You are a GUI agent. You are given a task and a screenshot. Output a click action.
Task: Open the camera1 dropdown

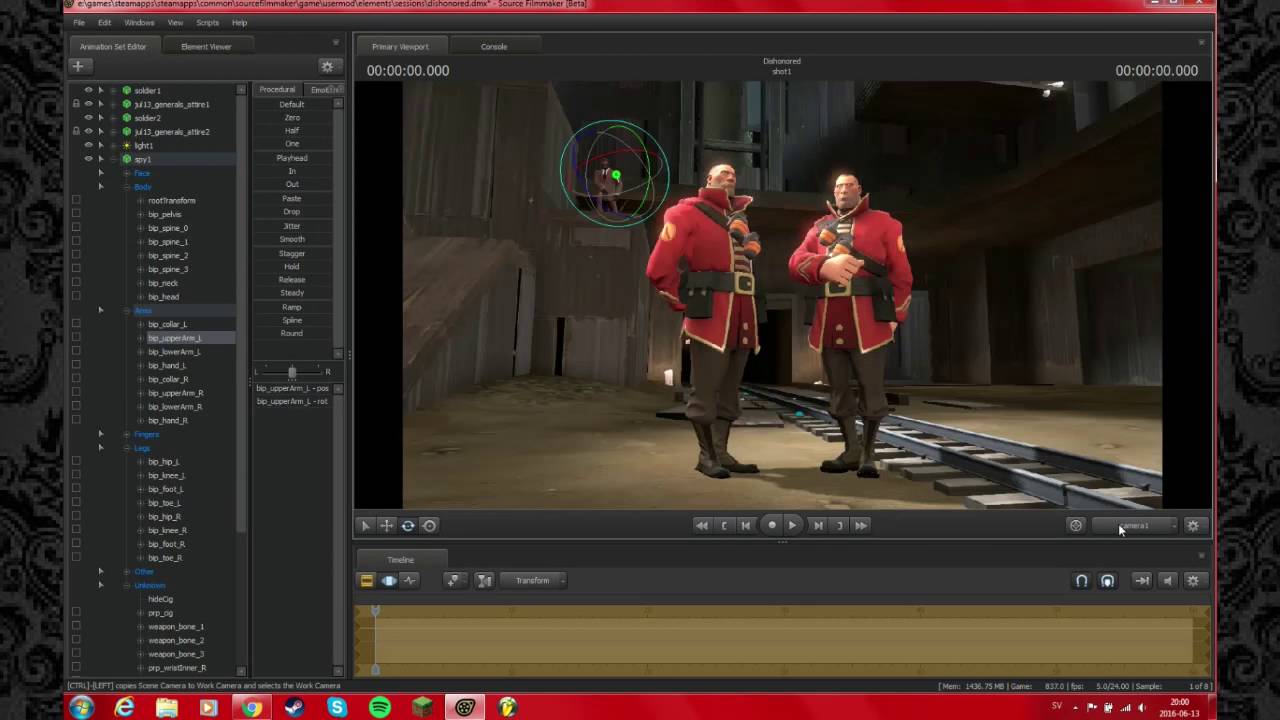click(x=1135, y=525)
